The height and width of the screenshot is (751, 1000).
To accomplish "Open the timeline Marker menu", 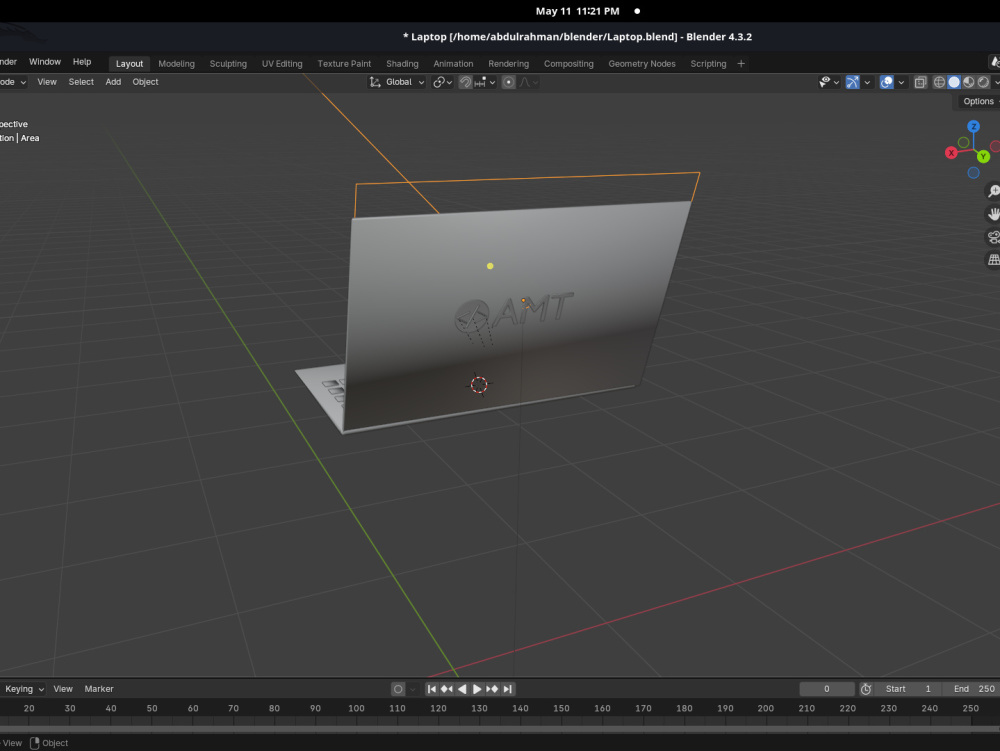I will pyautogui.click(x=99, y=689).
